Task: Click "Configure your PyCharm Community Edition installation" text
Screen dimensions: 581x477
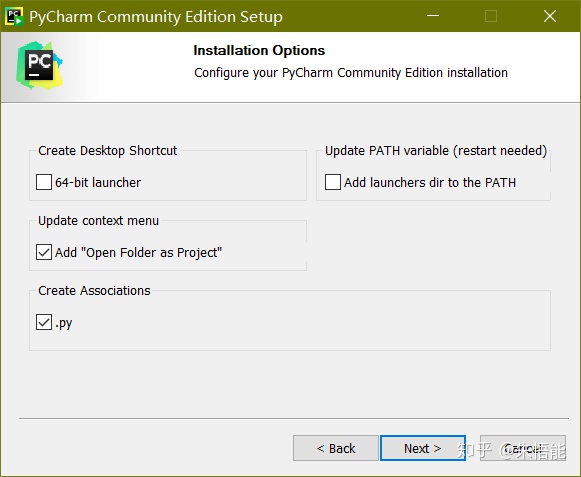Action: pos(351,73)
